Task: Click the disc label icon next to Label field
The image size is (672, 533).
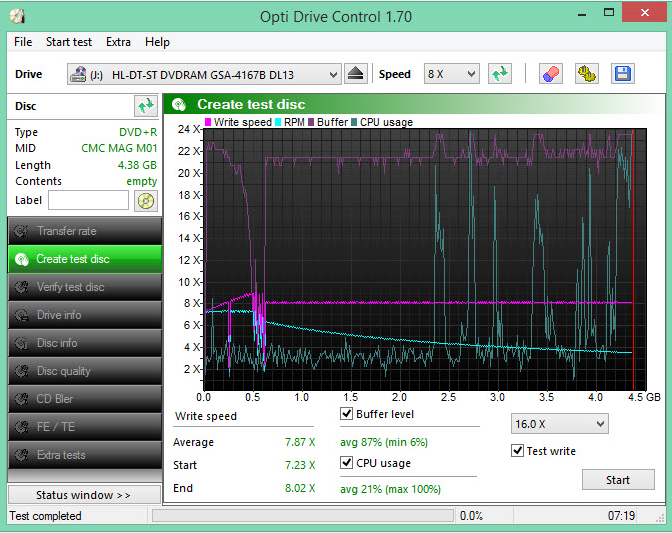Action: click(146, 201)
